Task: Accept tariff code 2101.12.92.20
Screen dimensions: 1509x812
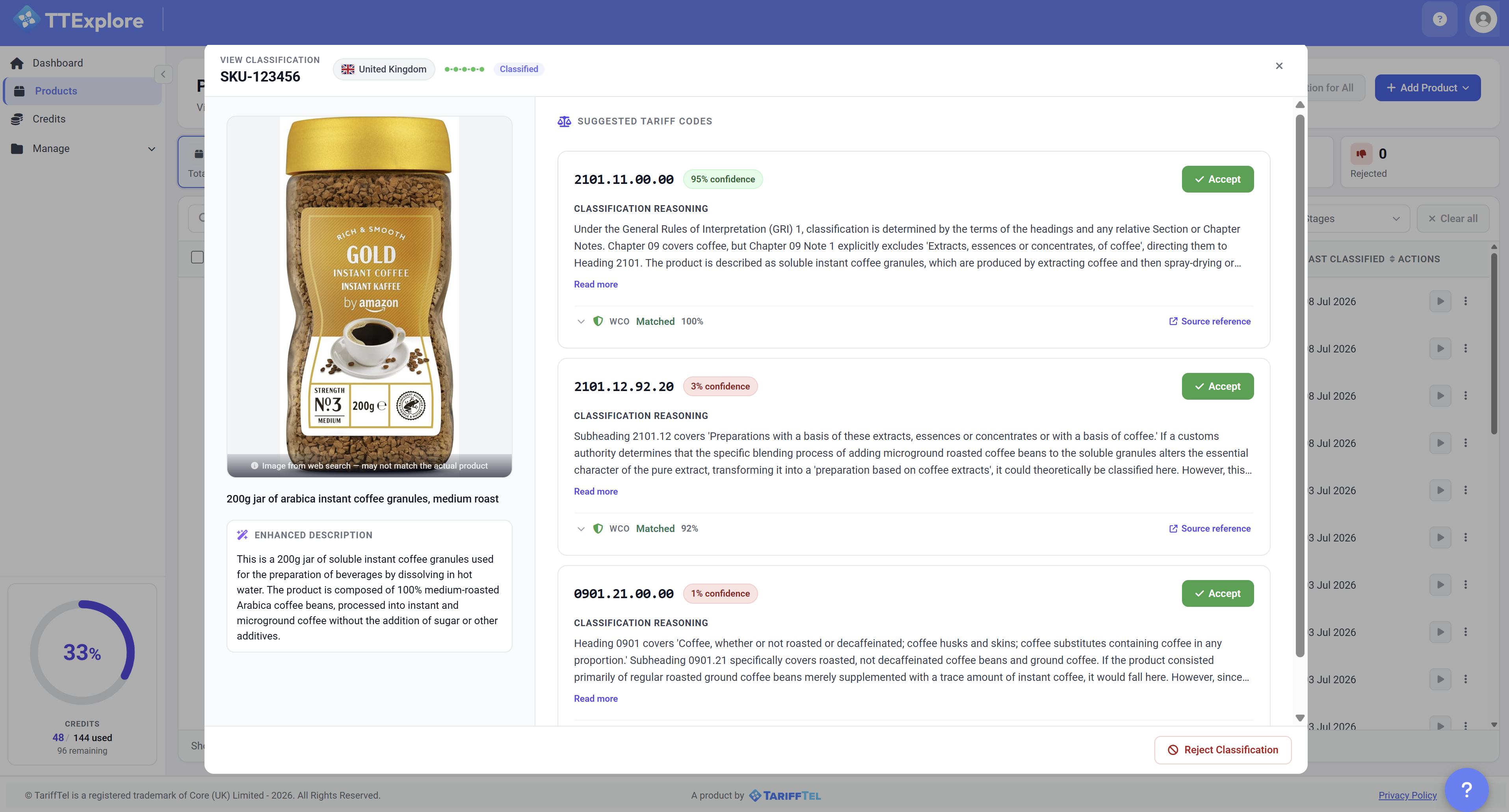Action: (x=1217, y=386)
